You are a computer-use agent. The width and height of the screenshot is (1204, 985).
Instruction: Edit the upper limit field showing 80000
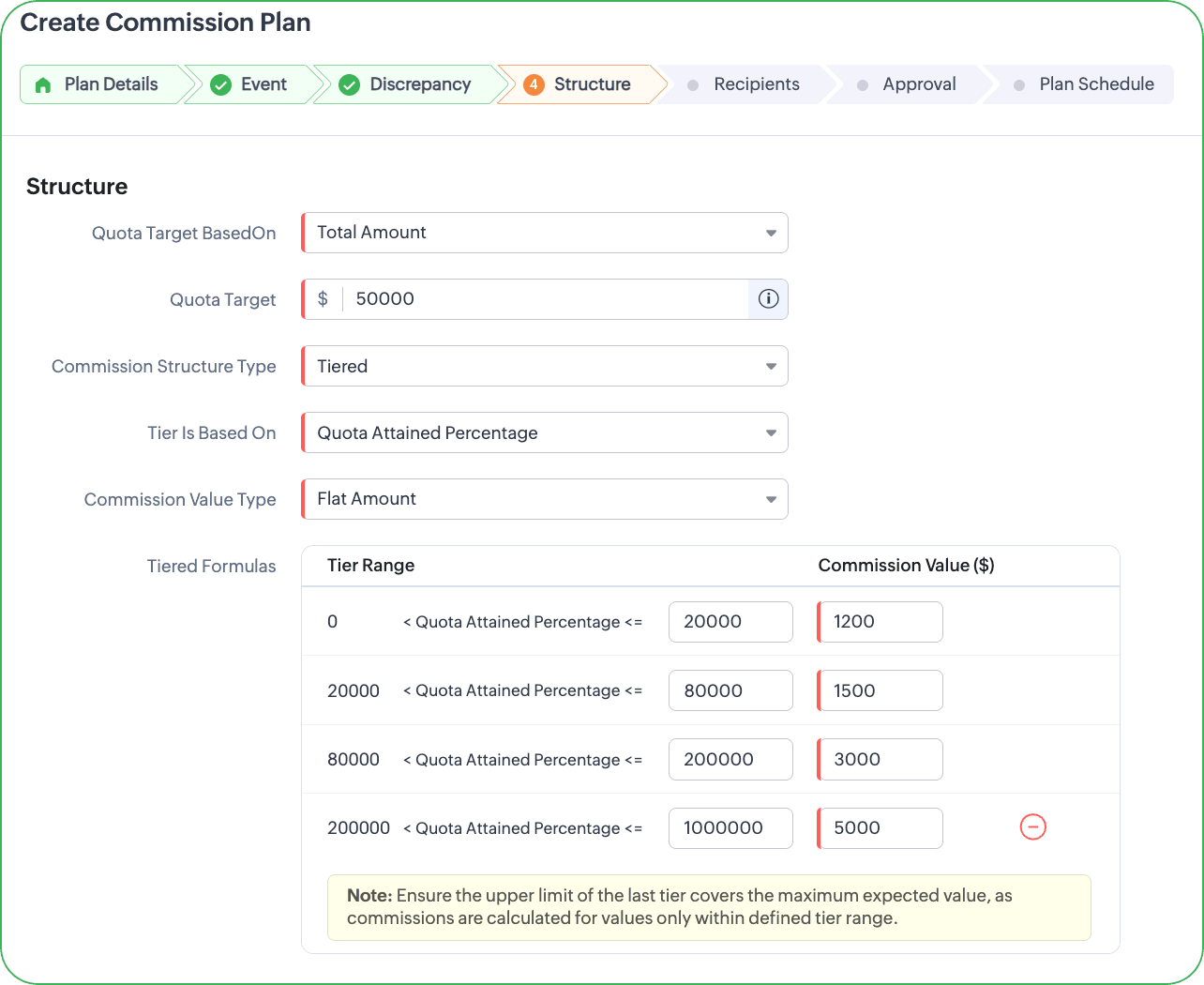(x=730, y=690)
